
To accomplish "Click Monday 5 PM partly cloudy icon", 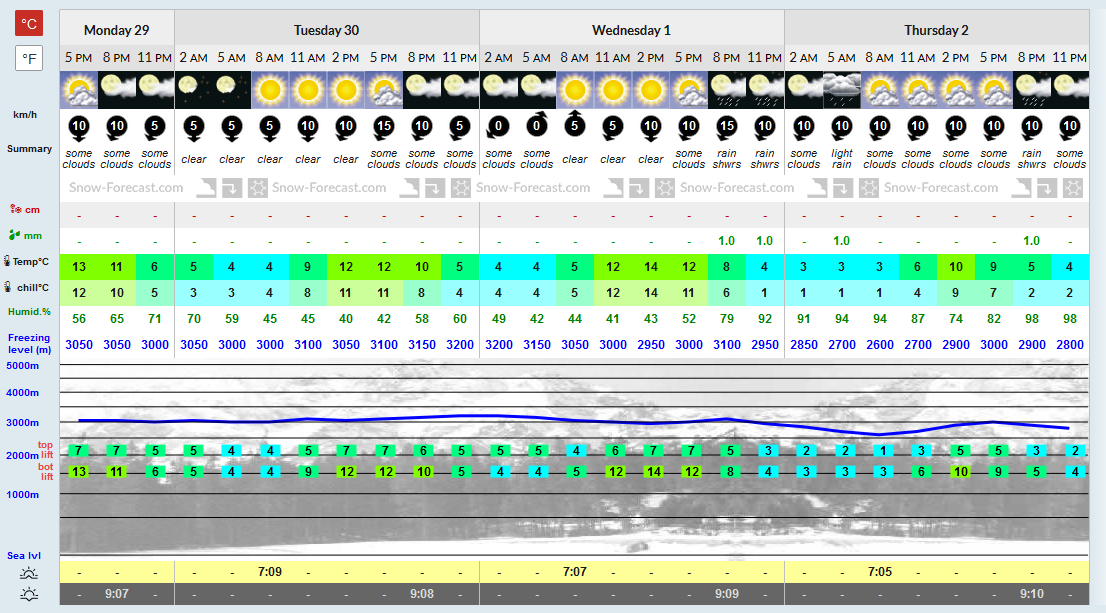I will [79, 90].
